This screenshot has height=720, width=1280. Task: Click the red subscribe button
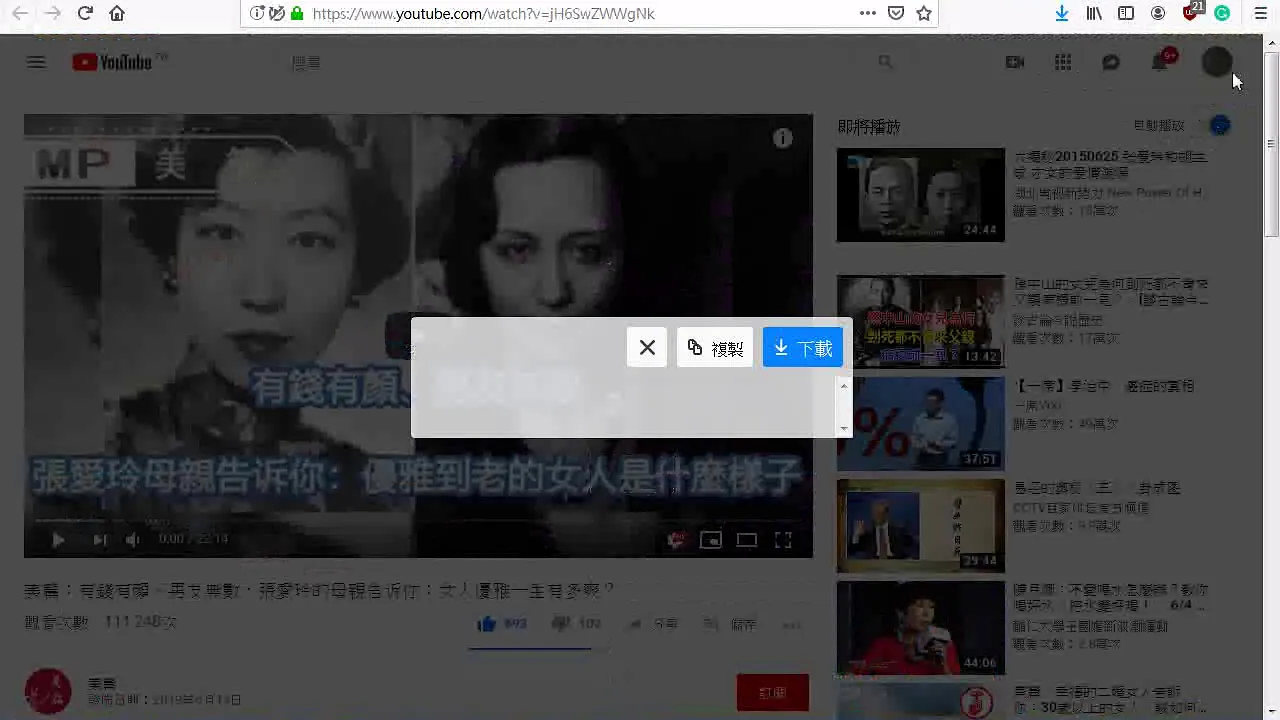click(x=773, y=692)
